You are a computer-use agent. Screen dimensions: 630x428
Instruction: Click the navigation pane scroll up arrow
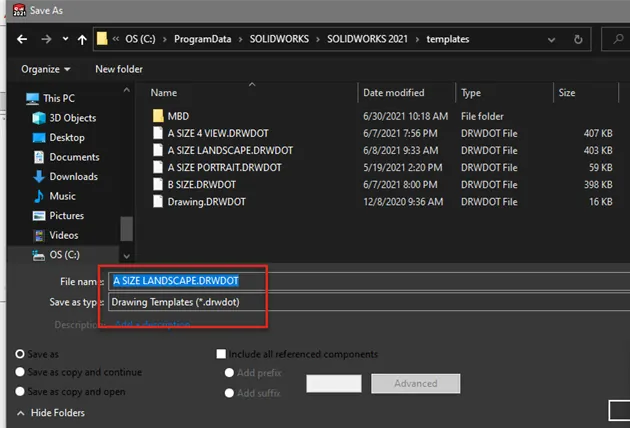pos(127,90)
